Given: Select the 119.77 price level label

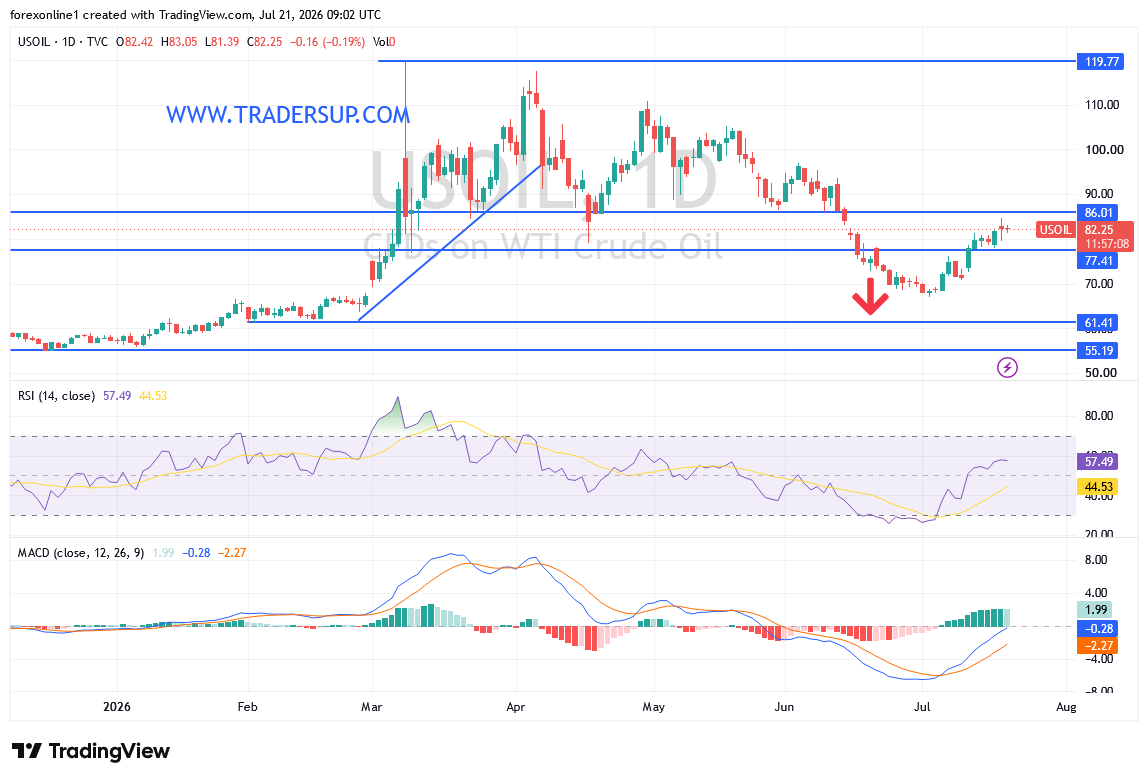Looking at the screenshot, I should [1100, 61].
